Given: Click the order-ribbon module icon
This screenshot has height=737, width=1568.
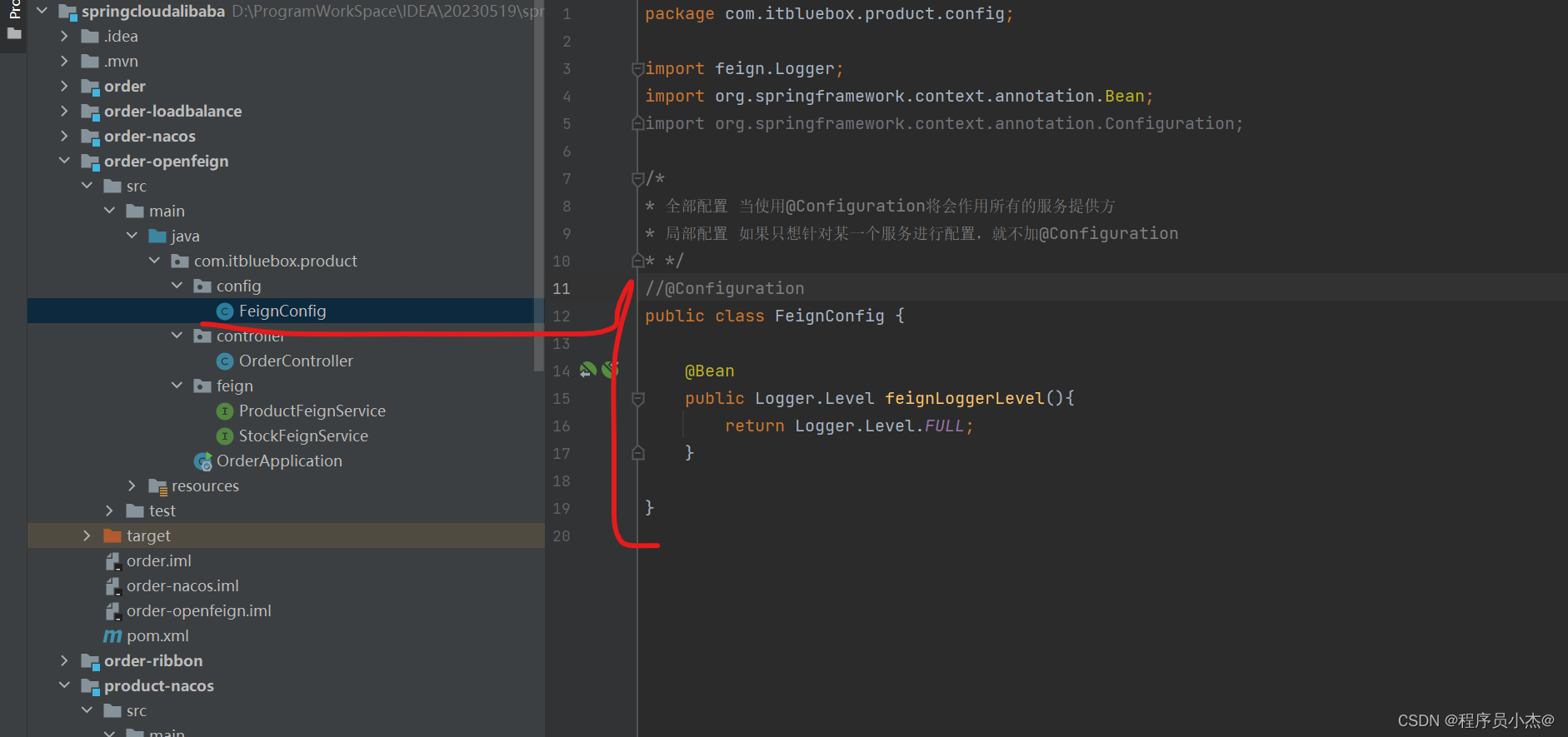Looking at the screenshot, I should click(x=90, y=661).
